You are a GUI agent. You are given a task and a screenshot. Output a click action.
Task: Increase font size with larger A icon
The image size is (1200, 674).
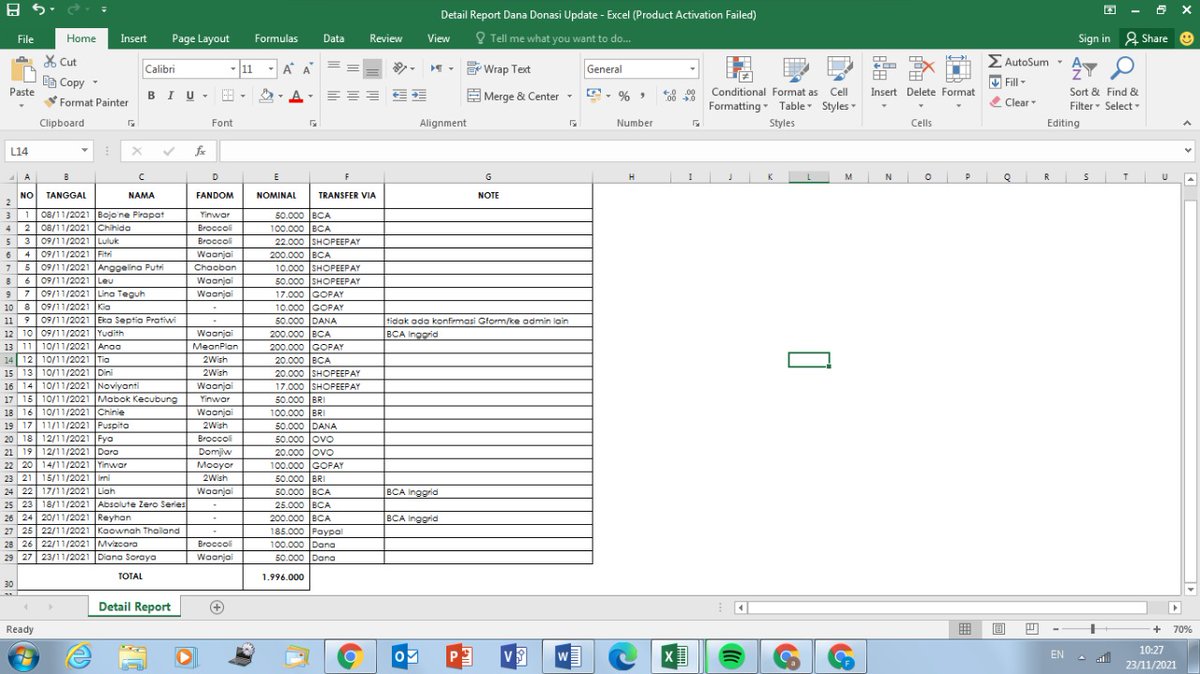click(x=288, y=69)
